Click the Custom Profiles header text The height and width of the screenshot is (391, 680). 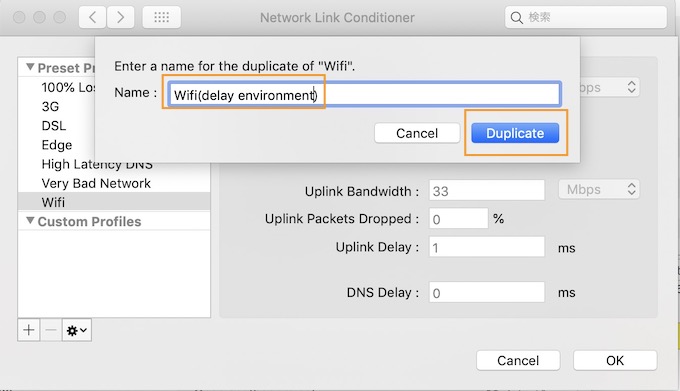tap(89, 222)
